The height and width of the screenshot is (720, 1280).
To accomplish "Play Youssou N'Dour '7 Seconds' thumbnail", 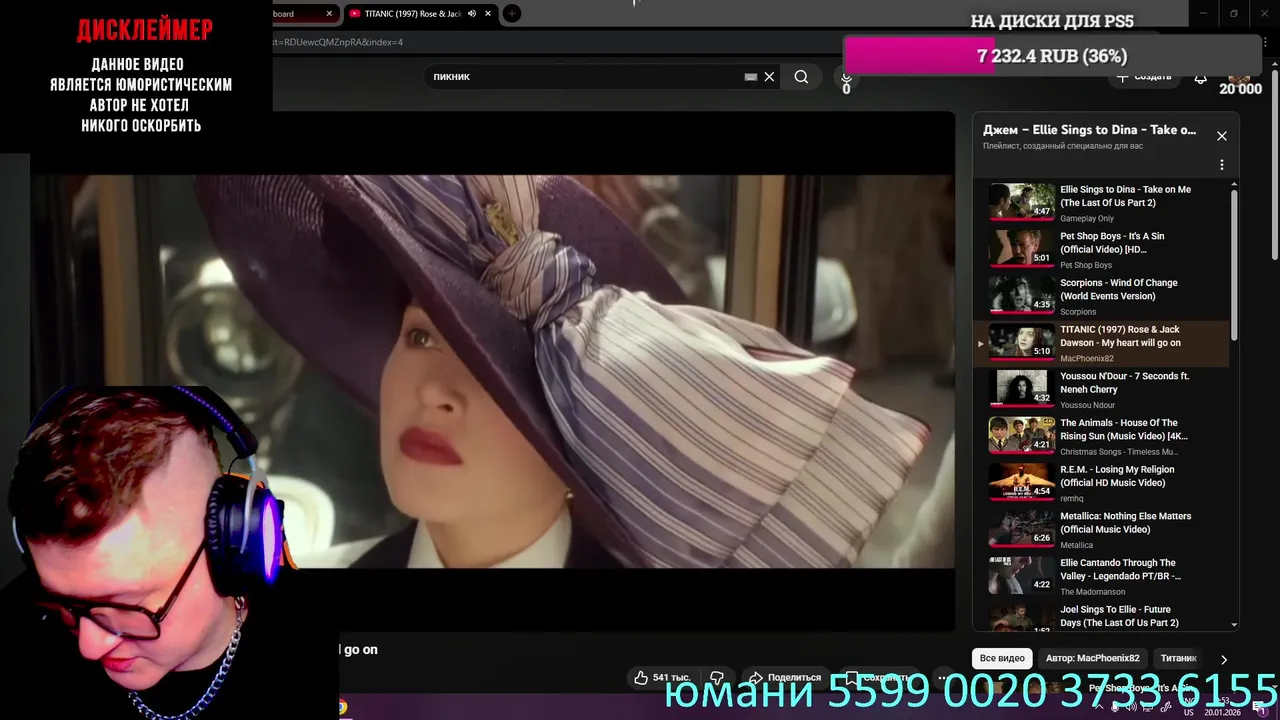I will click(1021, 388).
